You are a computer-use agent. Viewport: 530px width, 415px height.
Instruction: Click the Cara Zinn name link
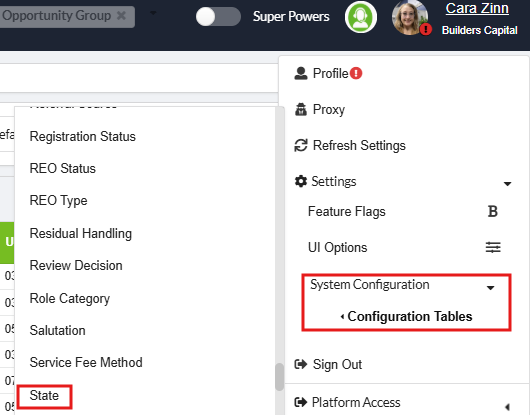(x=477, y=8)
